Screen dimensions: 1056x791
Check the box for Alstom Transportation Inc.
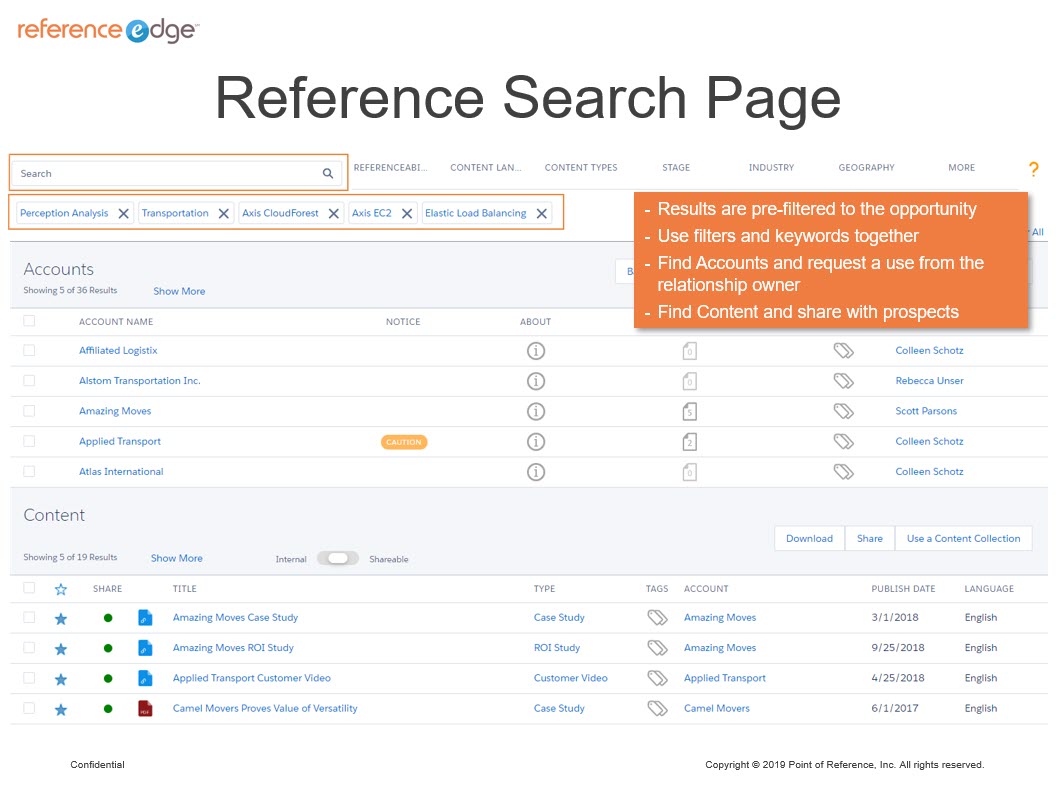click(29, 381)
